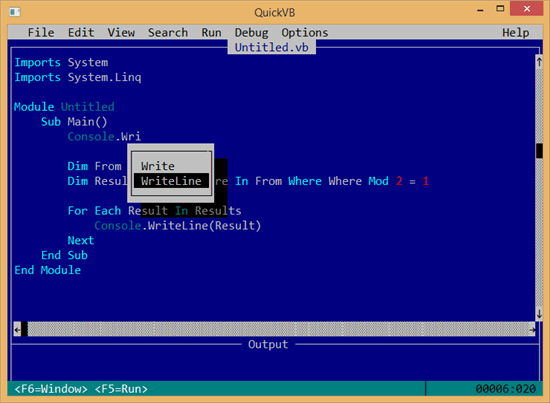Open the Search menu
The image size is (550, 403).
tap(168, 33)
